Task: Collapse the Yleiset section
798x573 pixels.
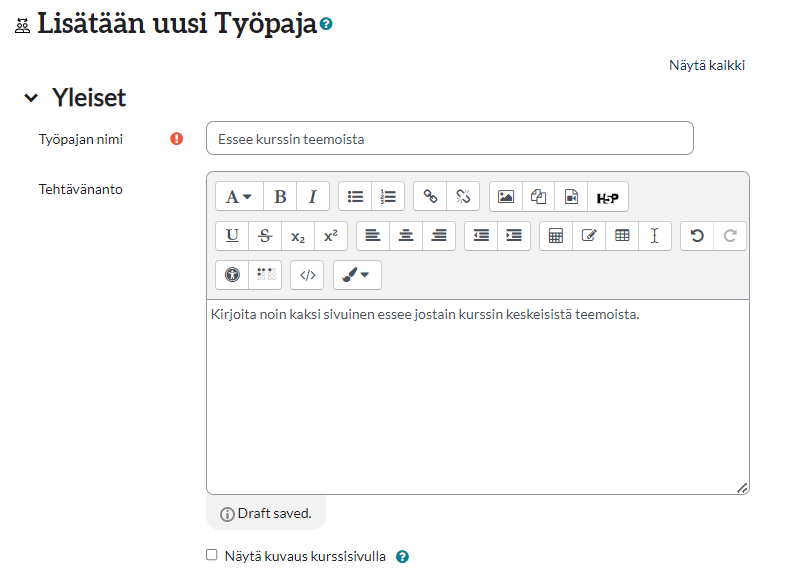Action: tap(31, 98)
